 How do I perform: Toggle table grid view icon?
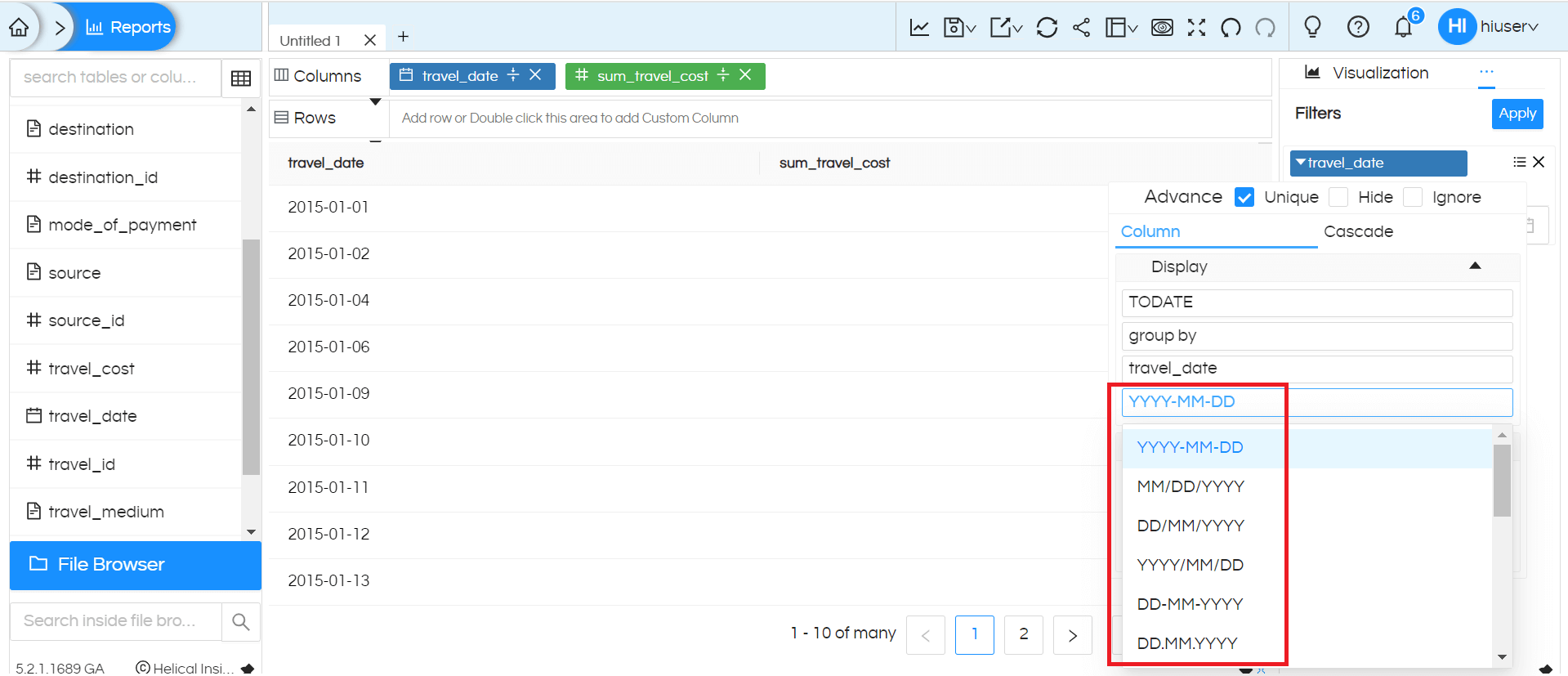[x=241, y=78]
